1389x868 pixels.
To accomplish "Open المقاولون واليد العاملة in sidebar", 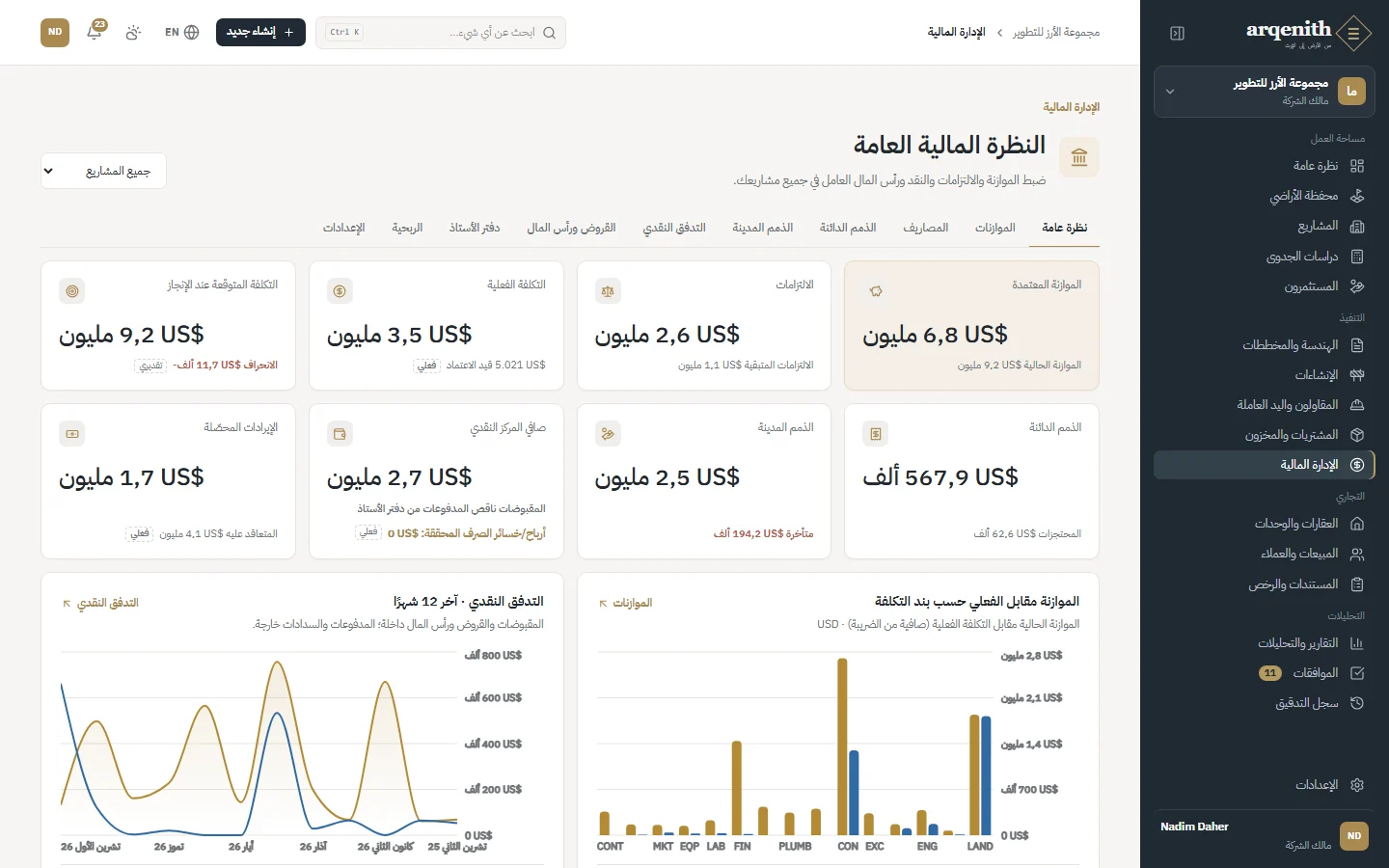I will point(1264,405).
